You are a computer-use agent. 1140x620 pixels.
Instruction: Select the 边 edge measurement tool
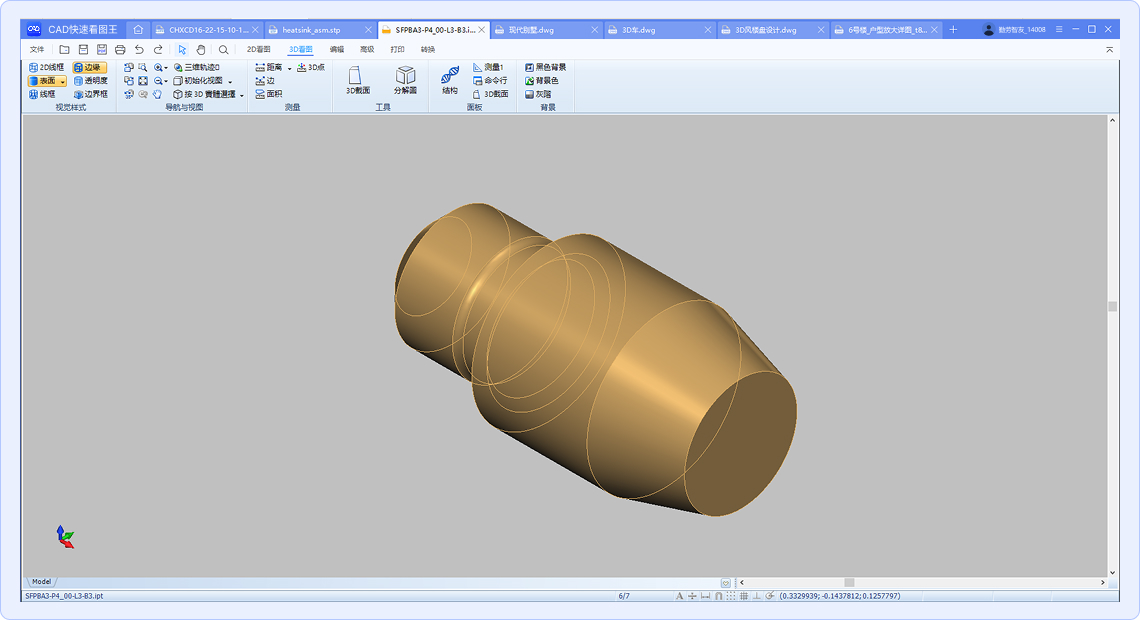(265, 81)
